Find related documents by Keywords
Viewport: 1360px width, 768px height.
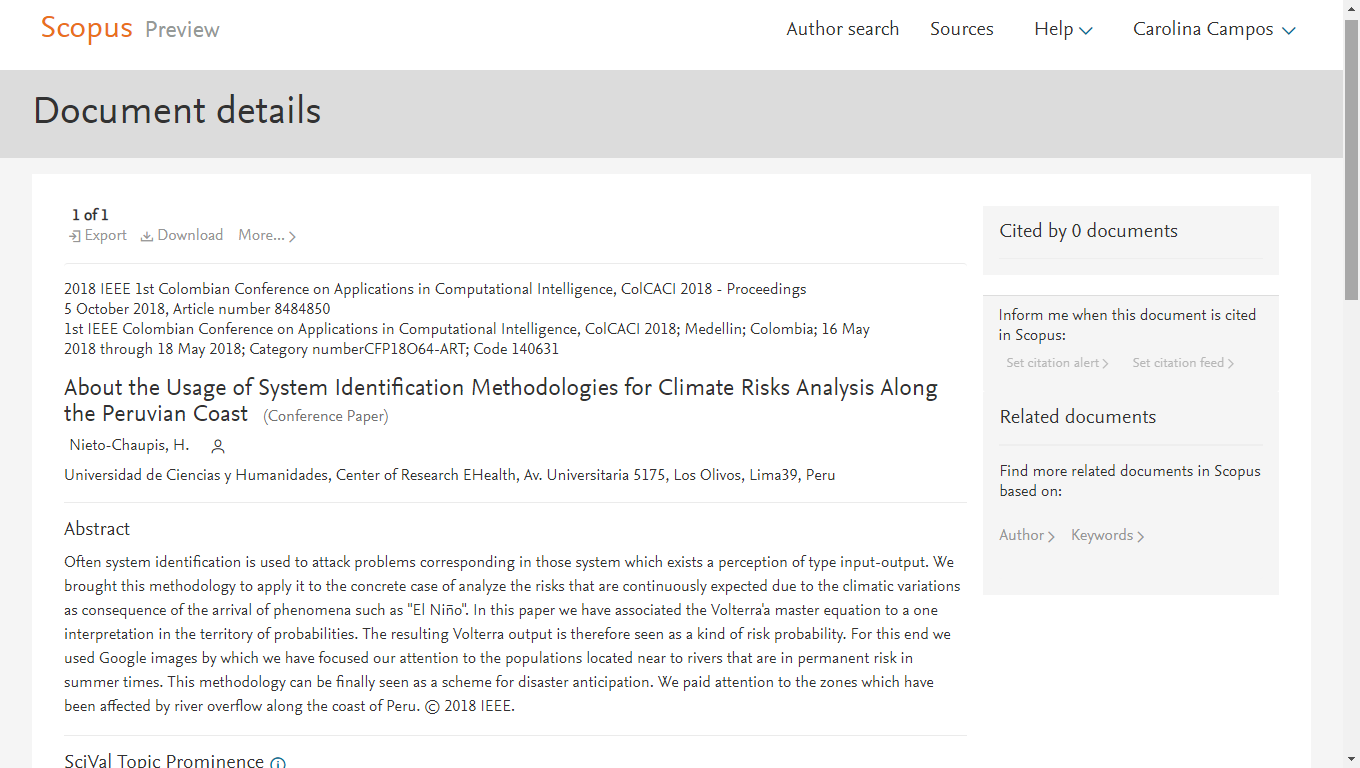click(1108, 535)
